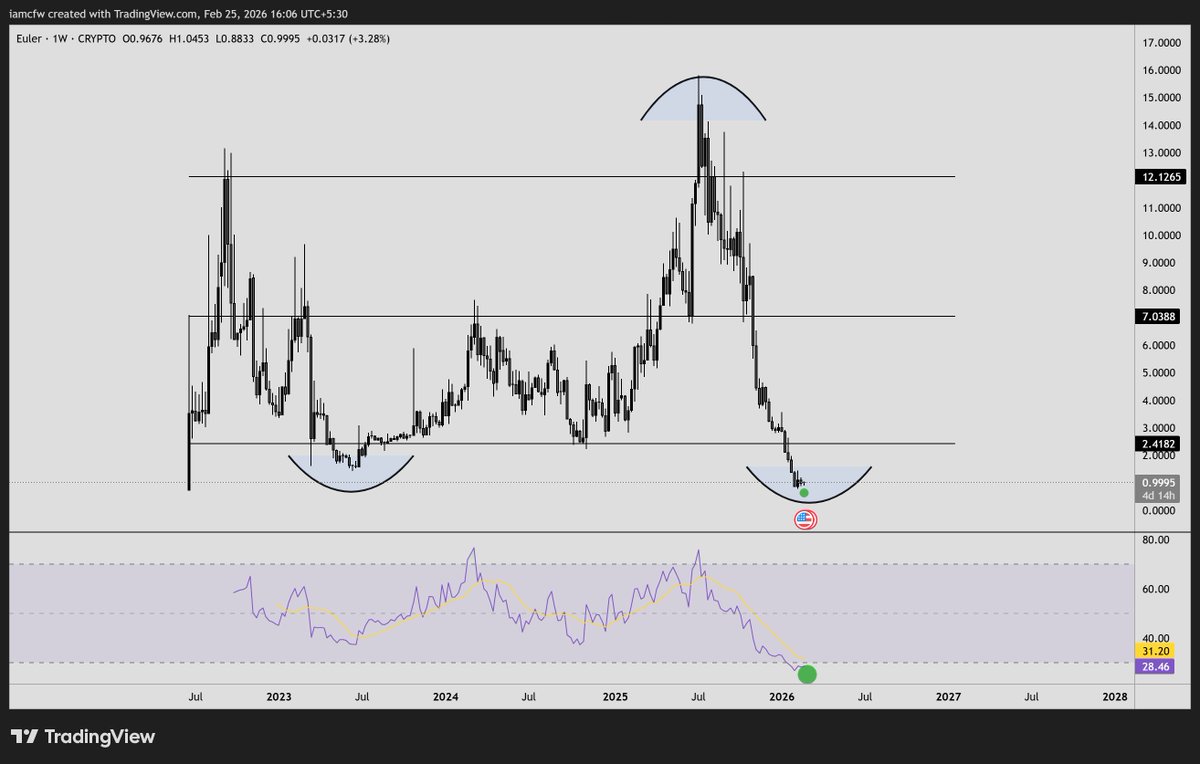1200x764 pixels.
Task: Select the arc drawing above the 2025 peak
Action: click(x=703, y=98)
